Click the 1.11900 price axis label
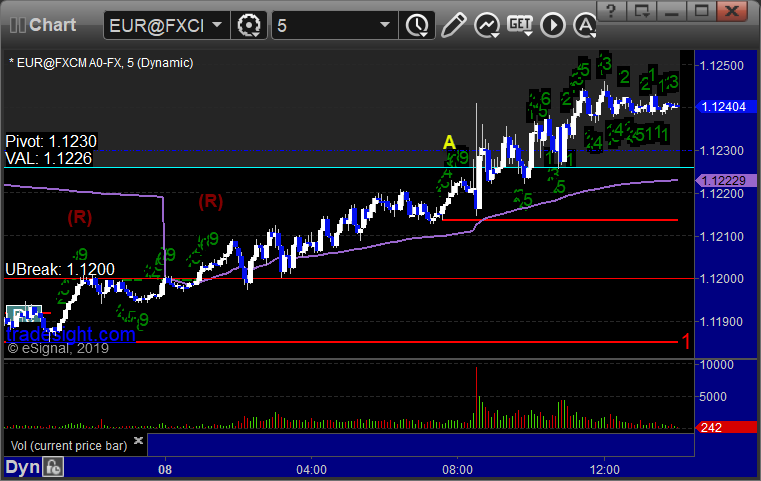This screenshot has height=481, width=761. tap(722, 321)
